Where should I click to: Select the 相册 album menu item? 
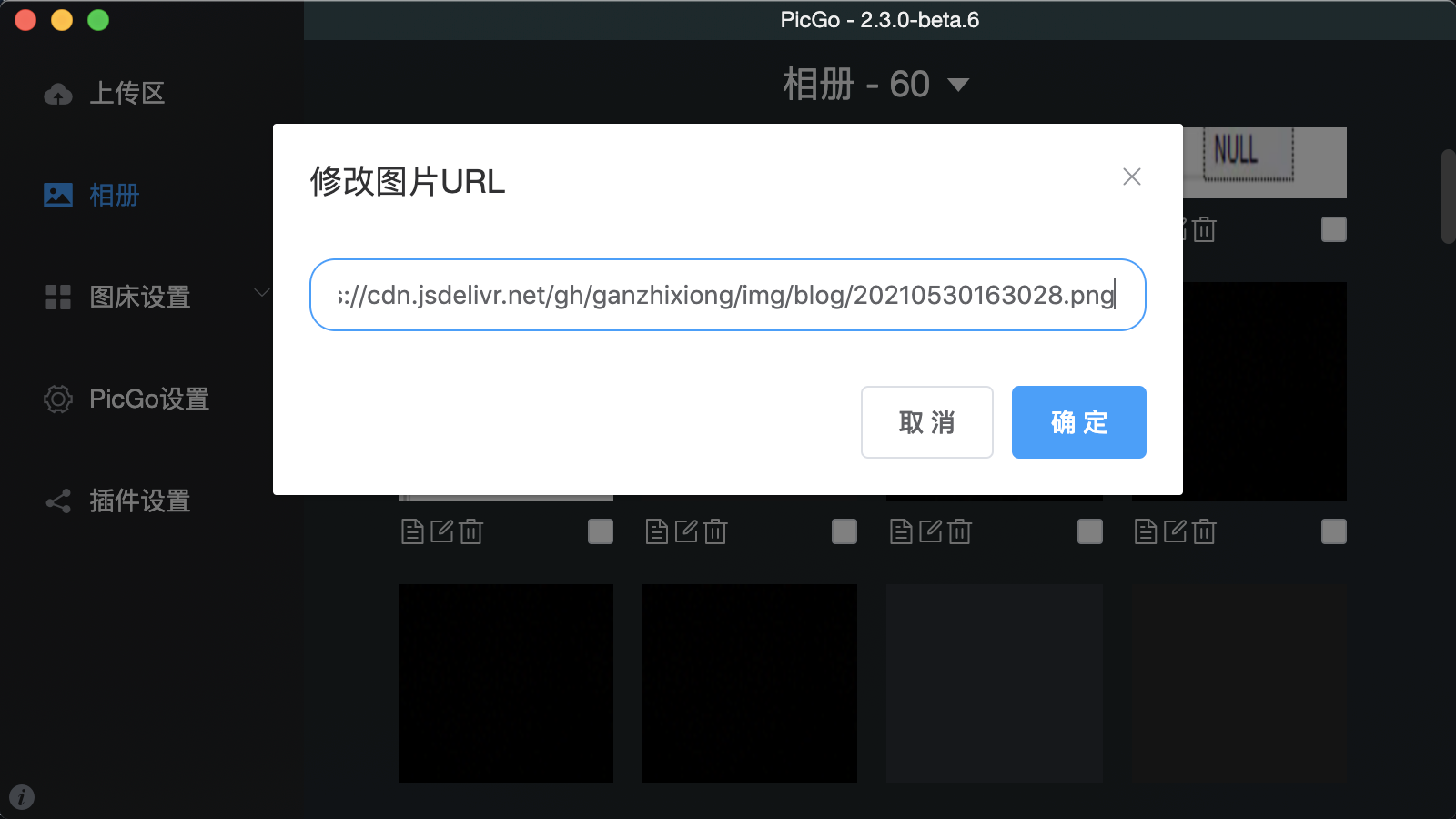click(x=114, y=195)
